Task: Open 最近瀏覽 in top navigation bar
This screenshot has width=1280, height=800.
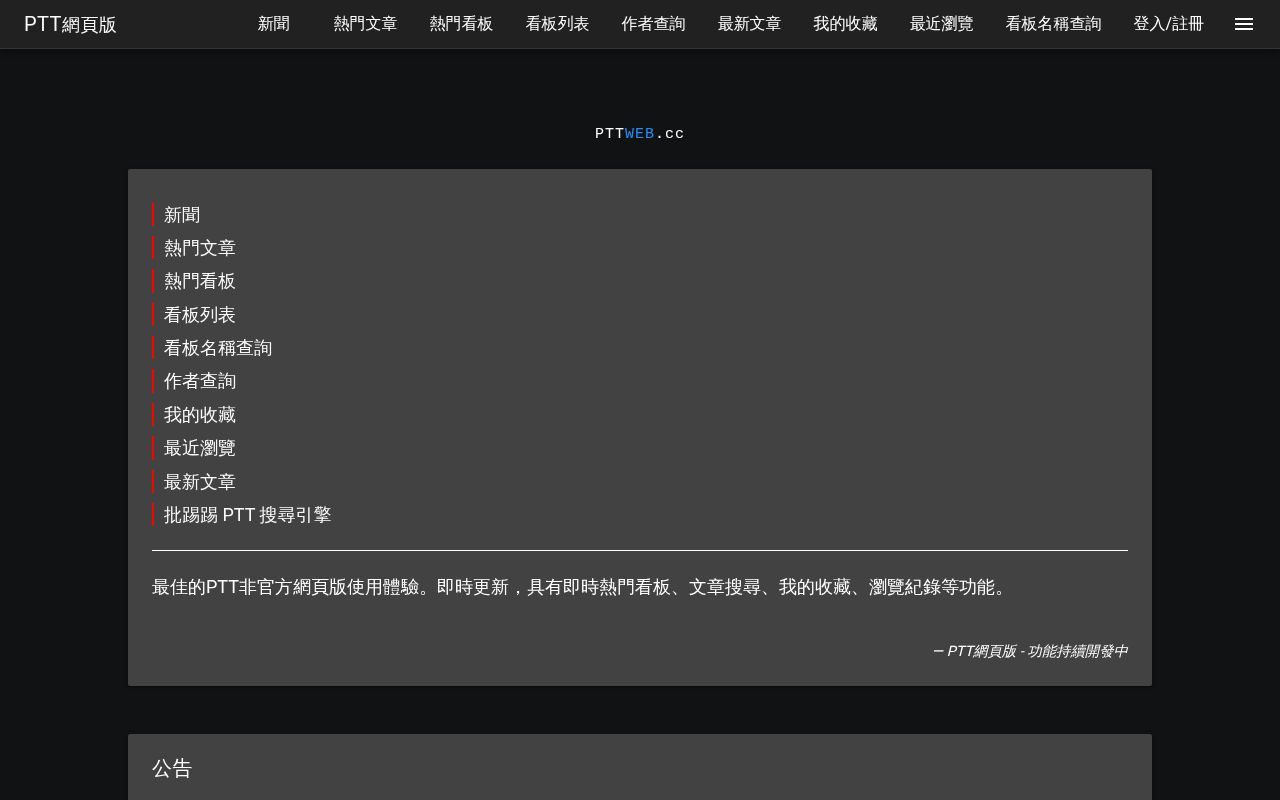Action: pyautogui.click(x=941, y=24)
